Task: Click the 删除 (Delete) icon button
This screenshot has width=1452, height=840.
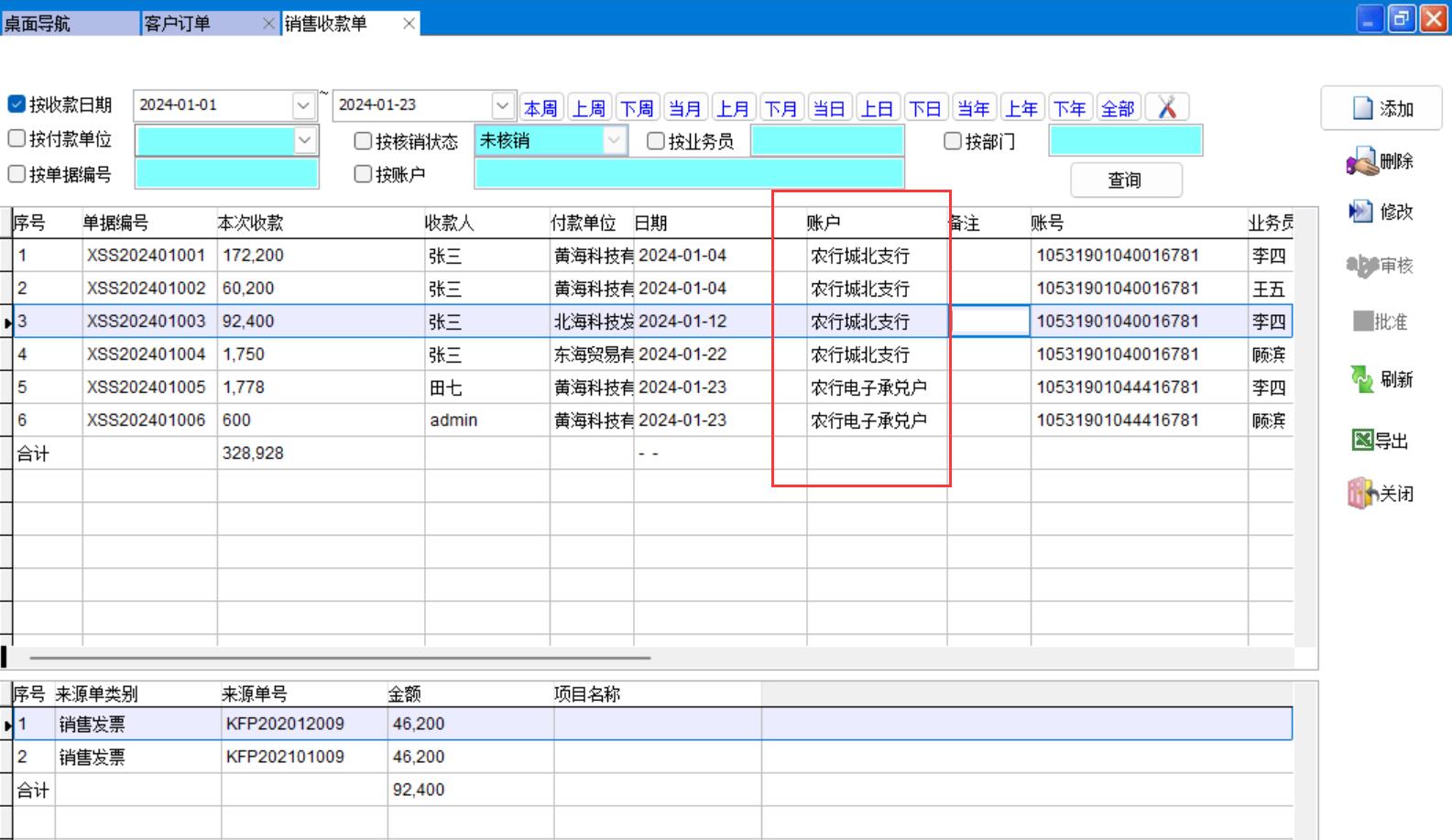Action: pyautogui.click(x=1361, y=162)
